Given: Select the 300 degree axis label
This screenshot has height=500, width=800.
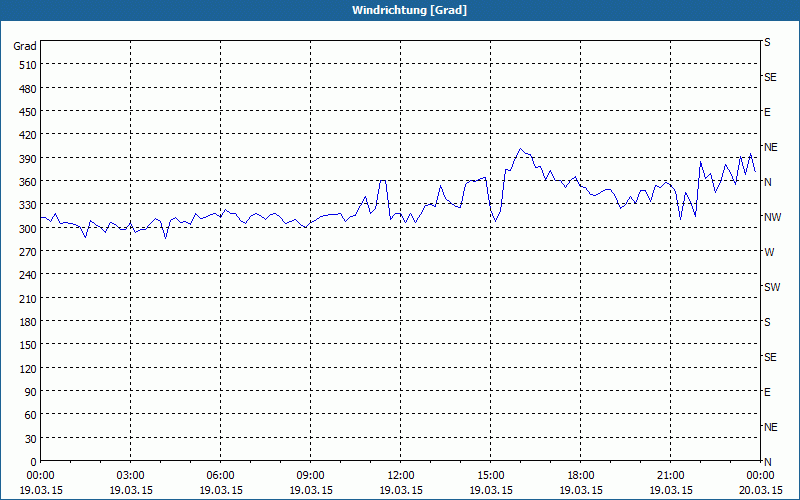Looking at the screenshot, I should coord(29,229).
